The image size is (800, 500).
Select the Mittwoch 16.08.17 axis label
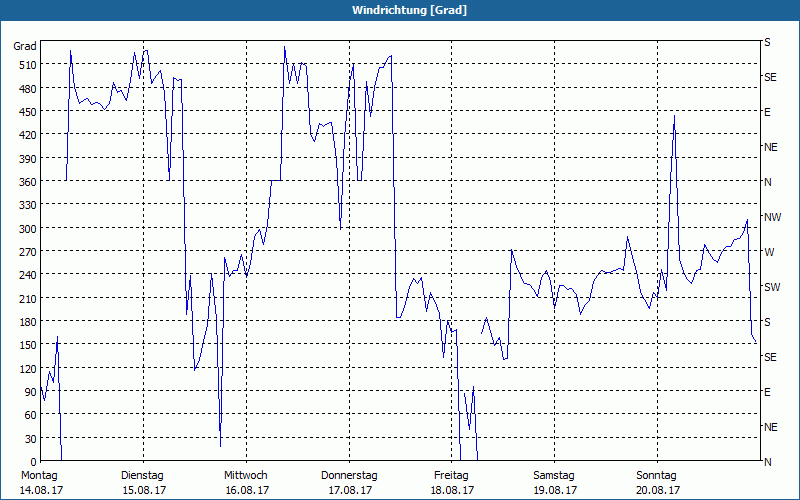[x=247, y=483]
